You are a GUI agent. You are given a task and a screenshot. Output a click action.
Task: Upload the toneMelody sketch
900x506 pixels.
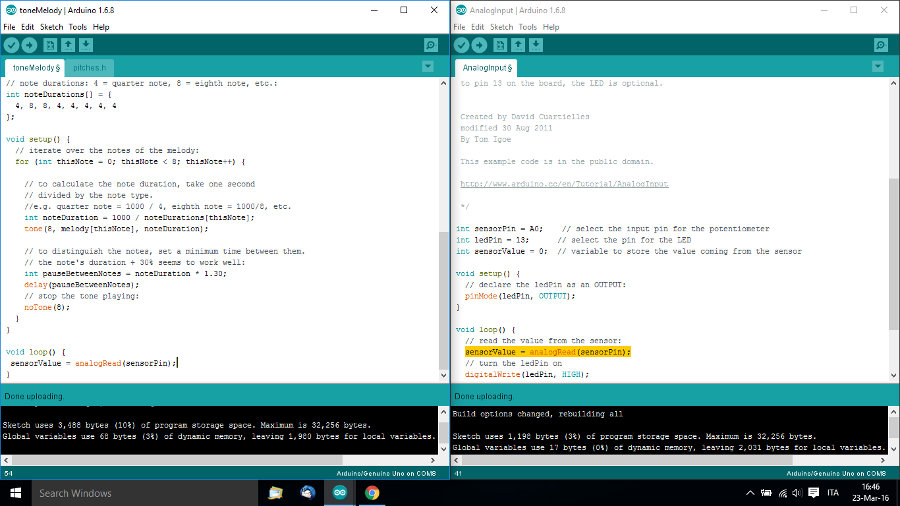(x=29, y=45)
